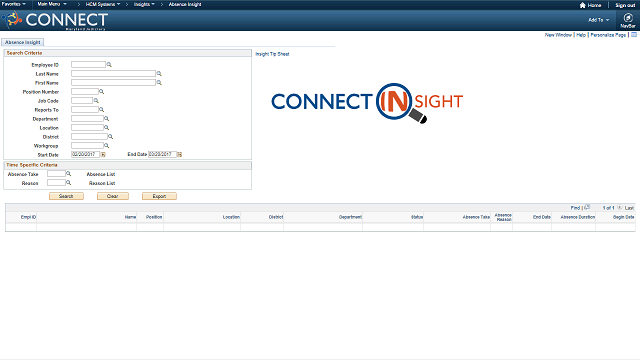Click the page options icon beside Personalize Page
The height and width of the screenshot is (360, 640).
634,35
